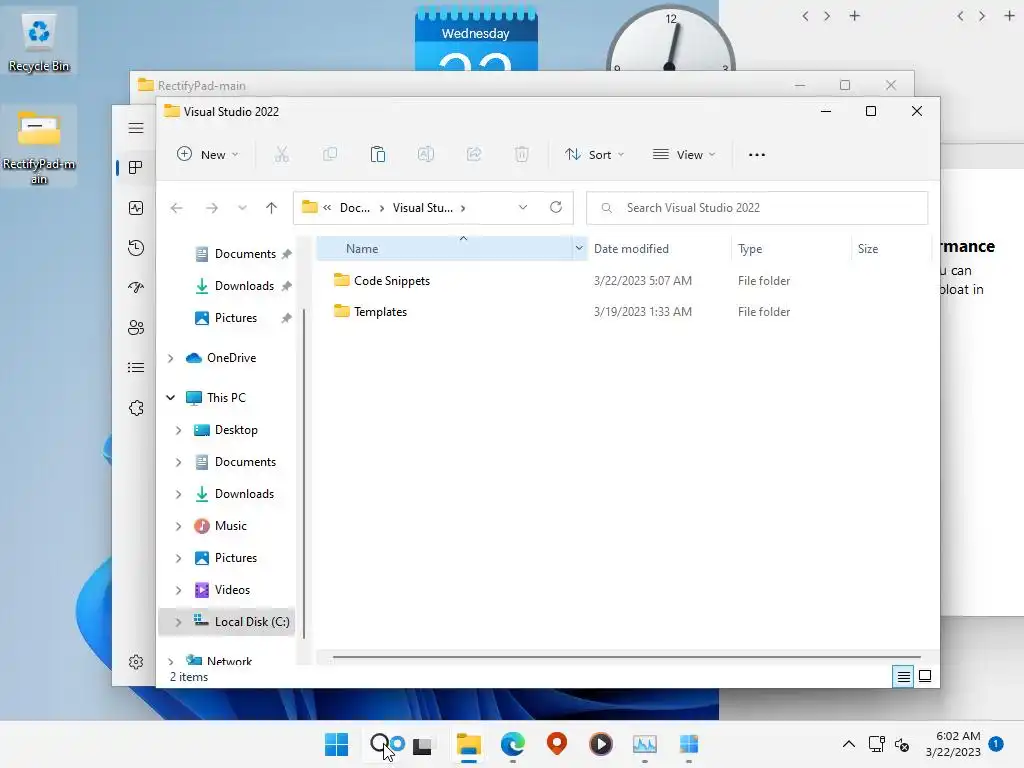Open the activity pulse icon in sidebar
1024x768 pixels.
coord(136,208)
